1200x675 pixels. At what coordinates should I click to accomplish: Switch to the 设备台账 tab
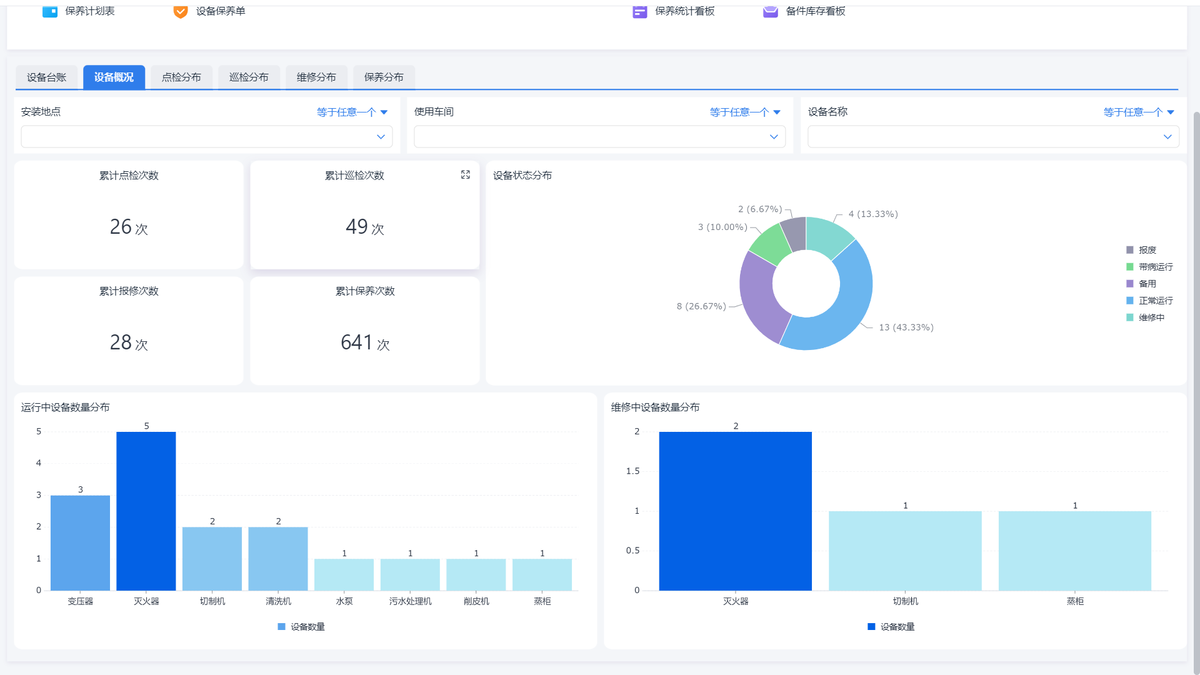(47, 77)
